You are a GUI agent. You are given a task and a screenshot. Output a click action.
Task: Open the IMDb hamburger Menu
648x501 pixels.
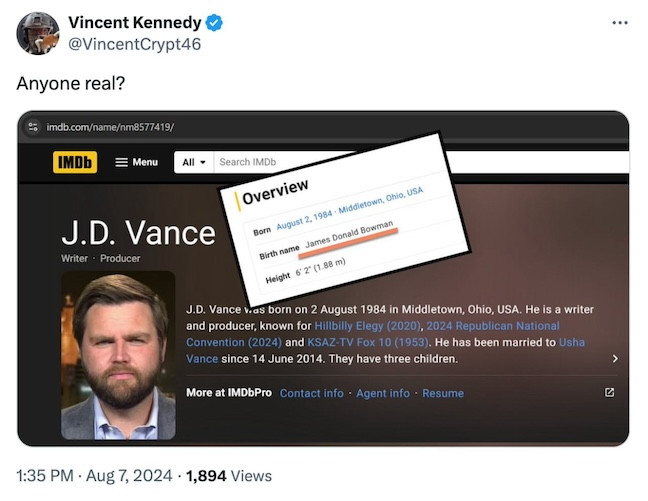click(x=136, y=162)
